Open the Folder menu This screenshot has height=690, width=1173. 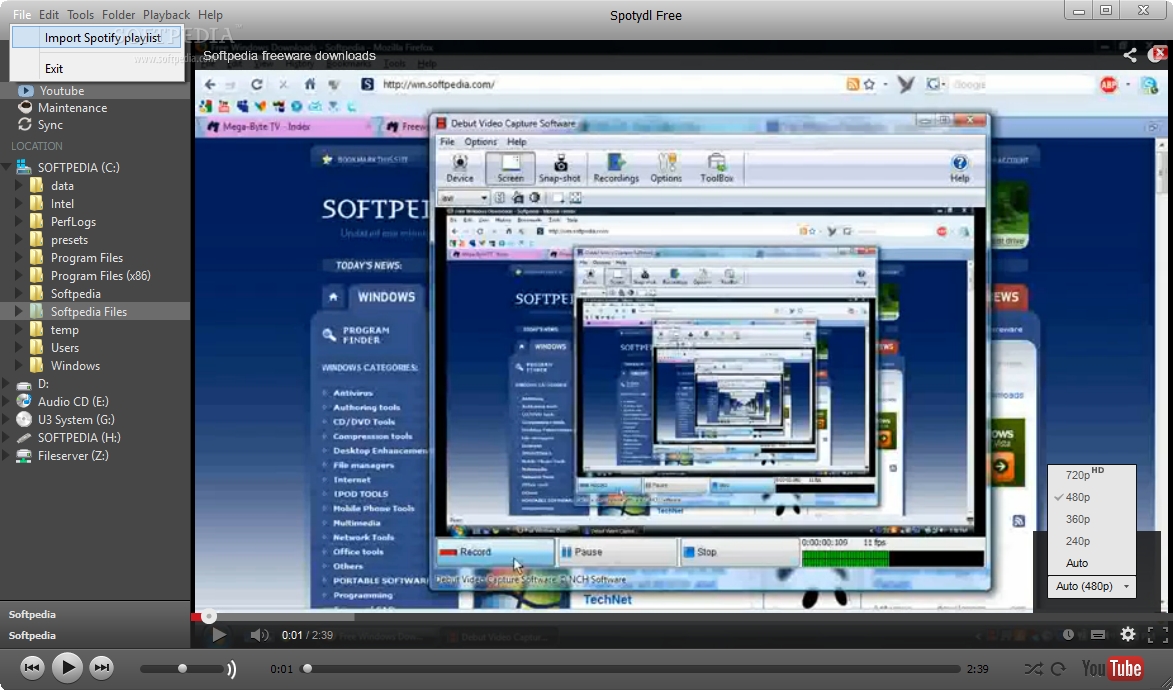click(118, 14)
